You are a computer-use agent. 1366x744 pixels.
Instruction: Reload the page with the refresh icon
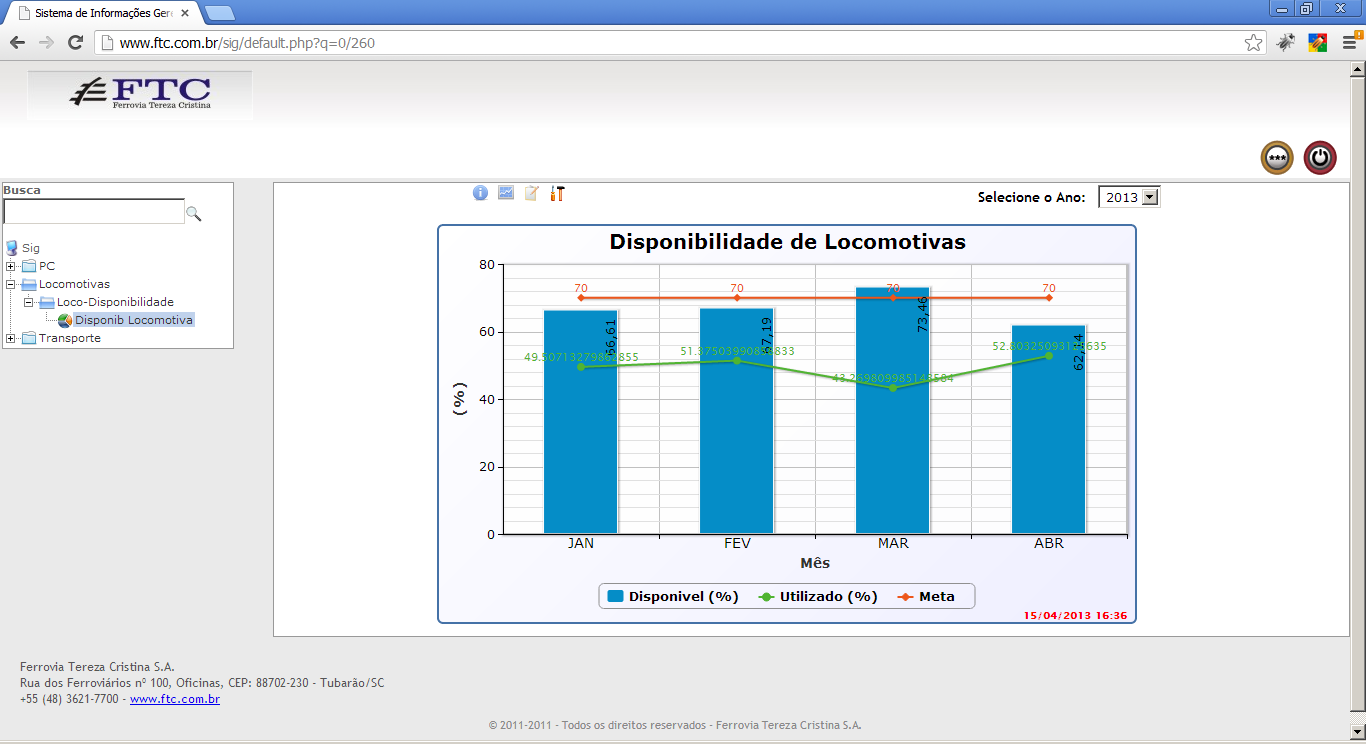click(x=75, y=43)
